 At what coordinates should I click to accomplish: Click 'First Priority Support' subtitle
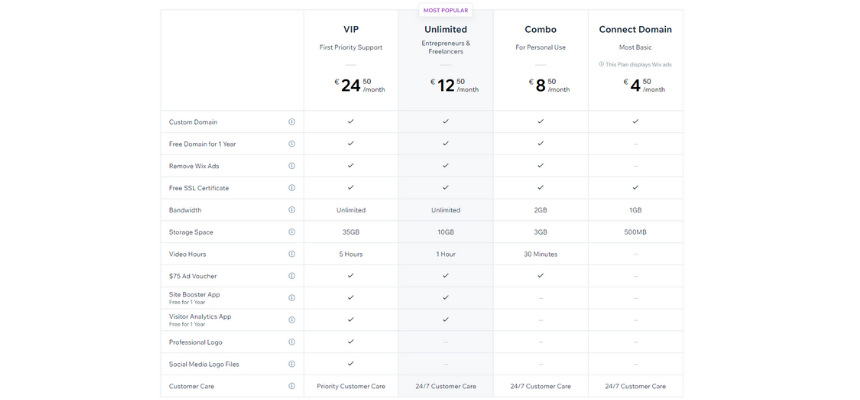(351, 47)
